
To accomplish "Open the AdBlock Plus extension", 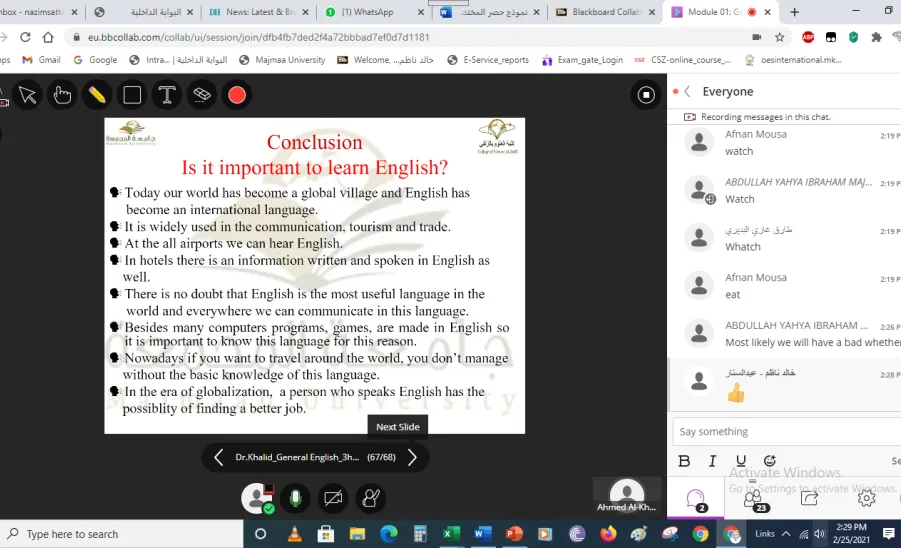I will [x=808, y=37].
